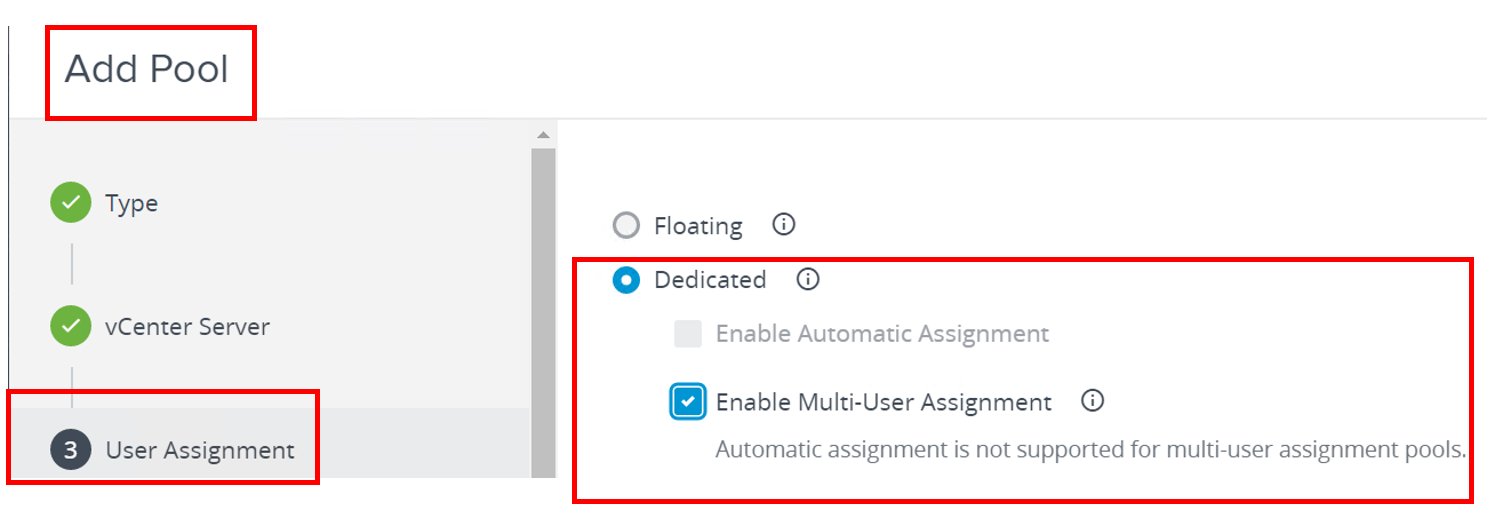Image resolution: width=1488 pixels, height=519 pixels.
Task: Uncheck the Enable Multi-User Assignment checkbox
Action: [x=688, y=402]
